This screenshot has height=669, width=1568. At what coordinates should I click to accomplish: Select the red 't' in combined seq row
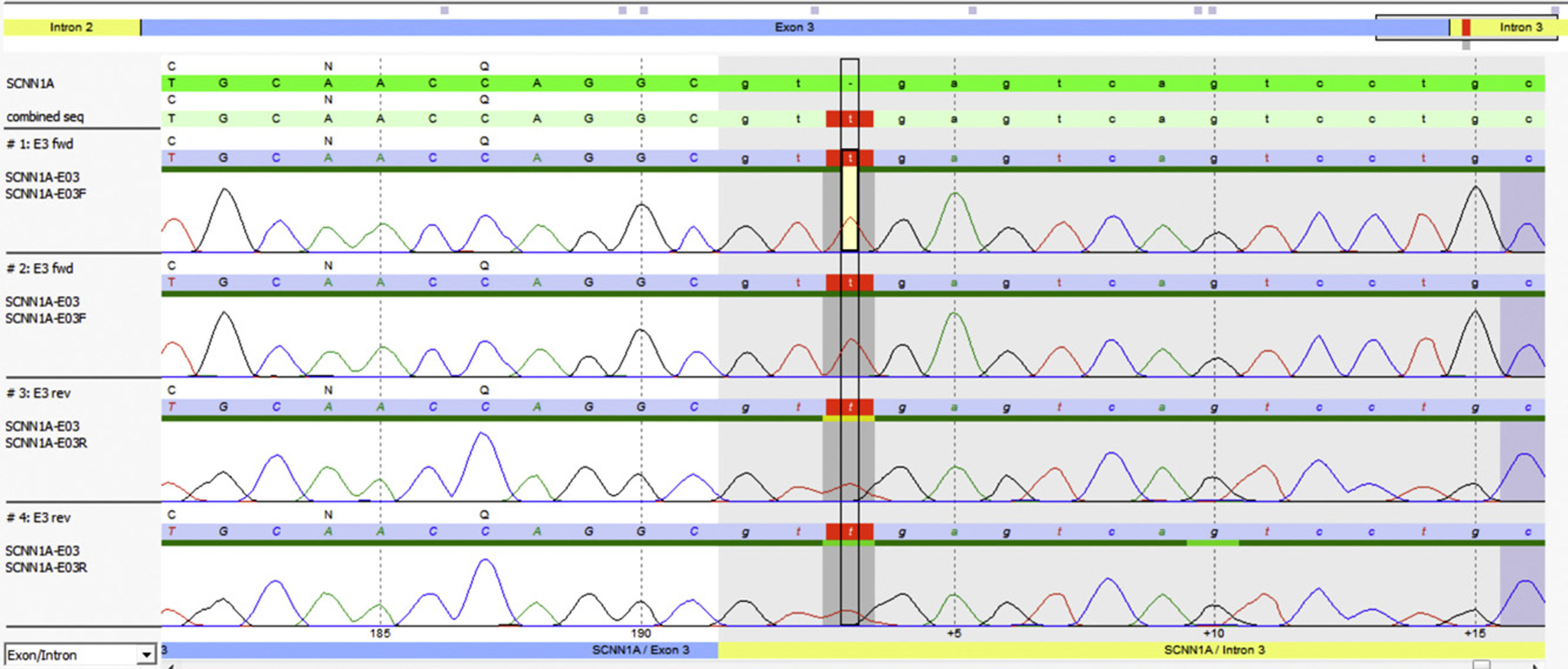[x=850, y=119]
